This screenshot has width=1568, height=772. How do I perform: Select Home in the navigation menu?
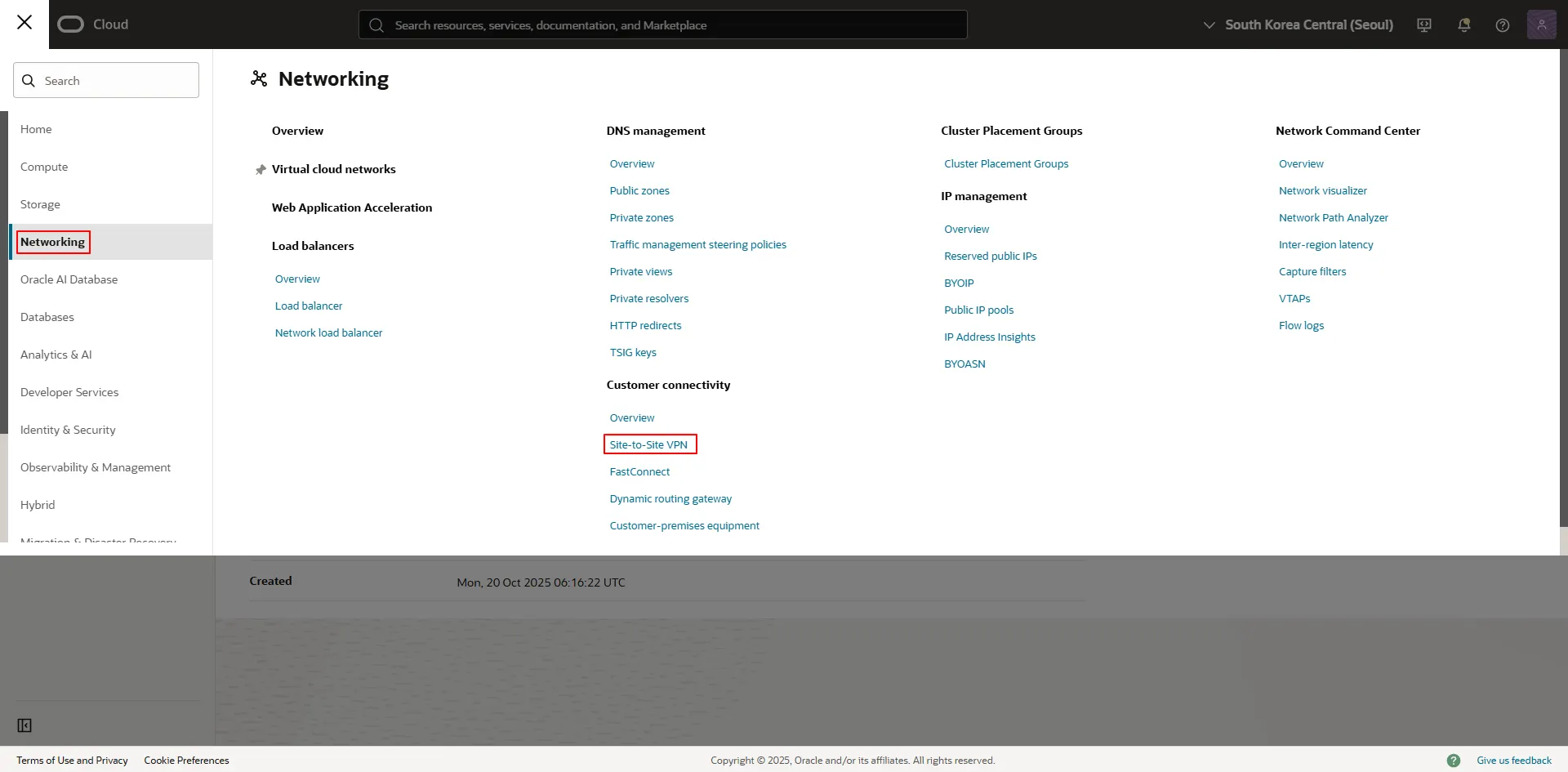click(36, 129)
